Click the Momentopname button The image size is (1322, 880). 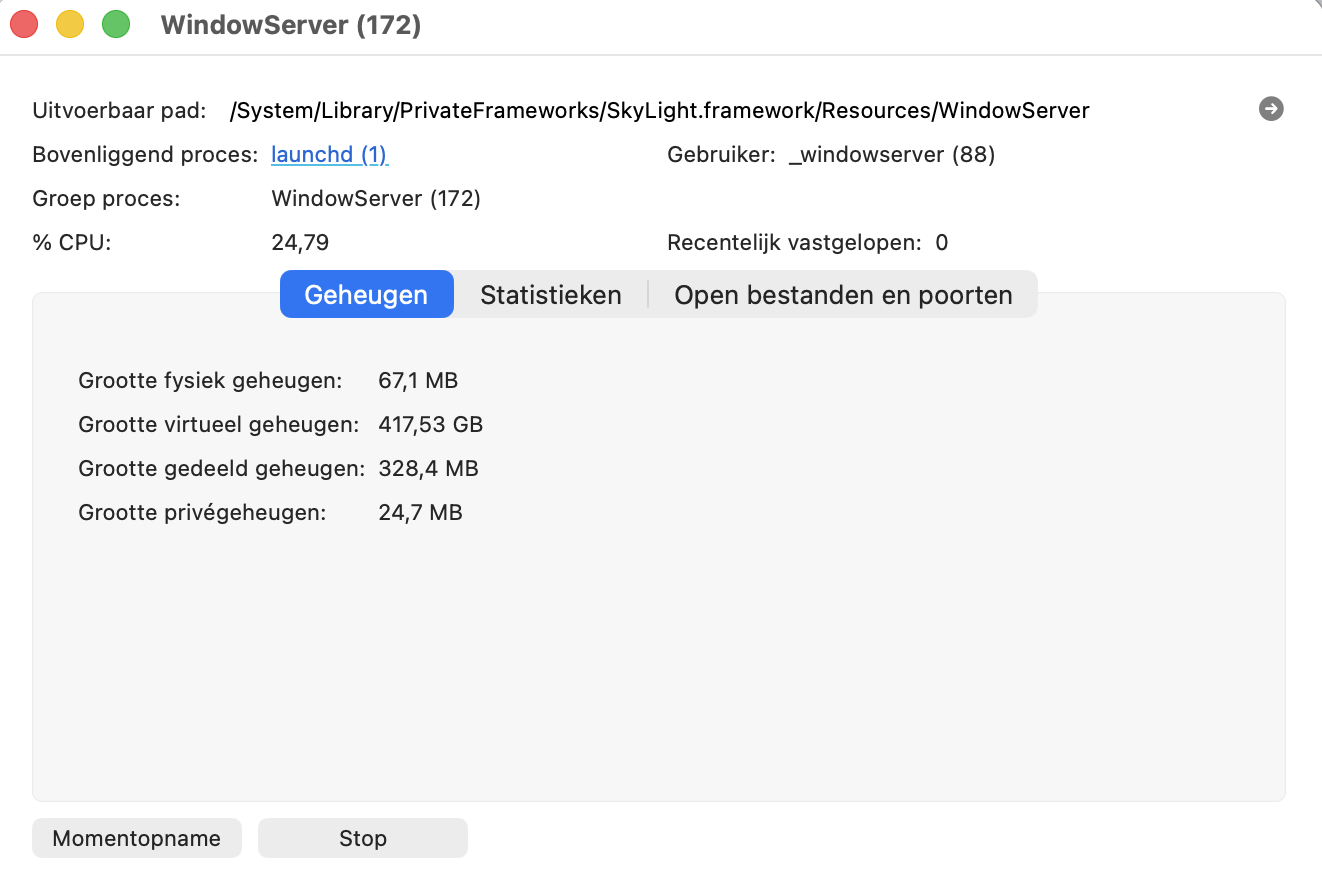click(136, 838)
